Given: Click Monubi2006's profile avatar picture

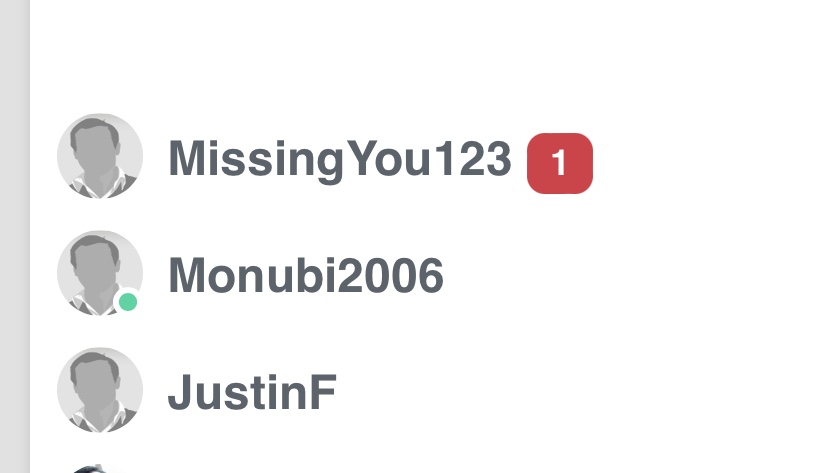Looking at the screenshot, I should point(100,273).
